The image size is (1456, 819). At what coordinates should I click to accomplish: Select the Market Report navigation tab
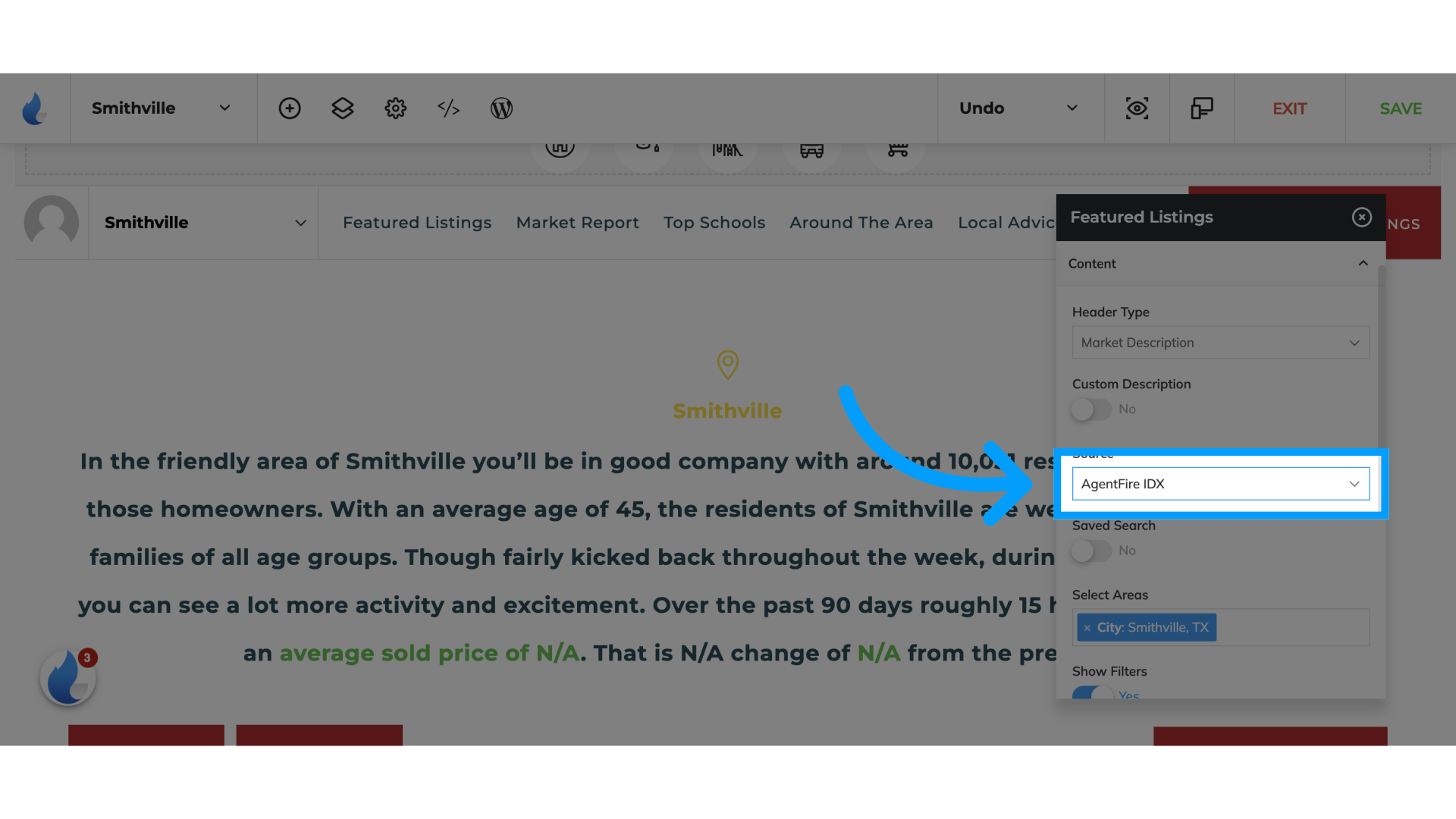pos(577,222)
